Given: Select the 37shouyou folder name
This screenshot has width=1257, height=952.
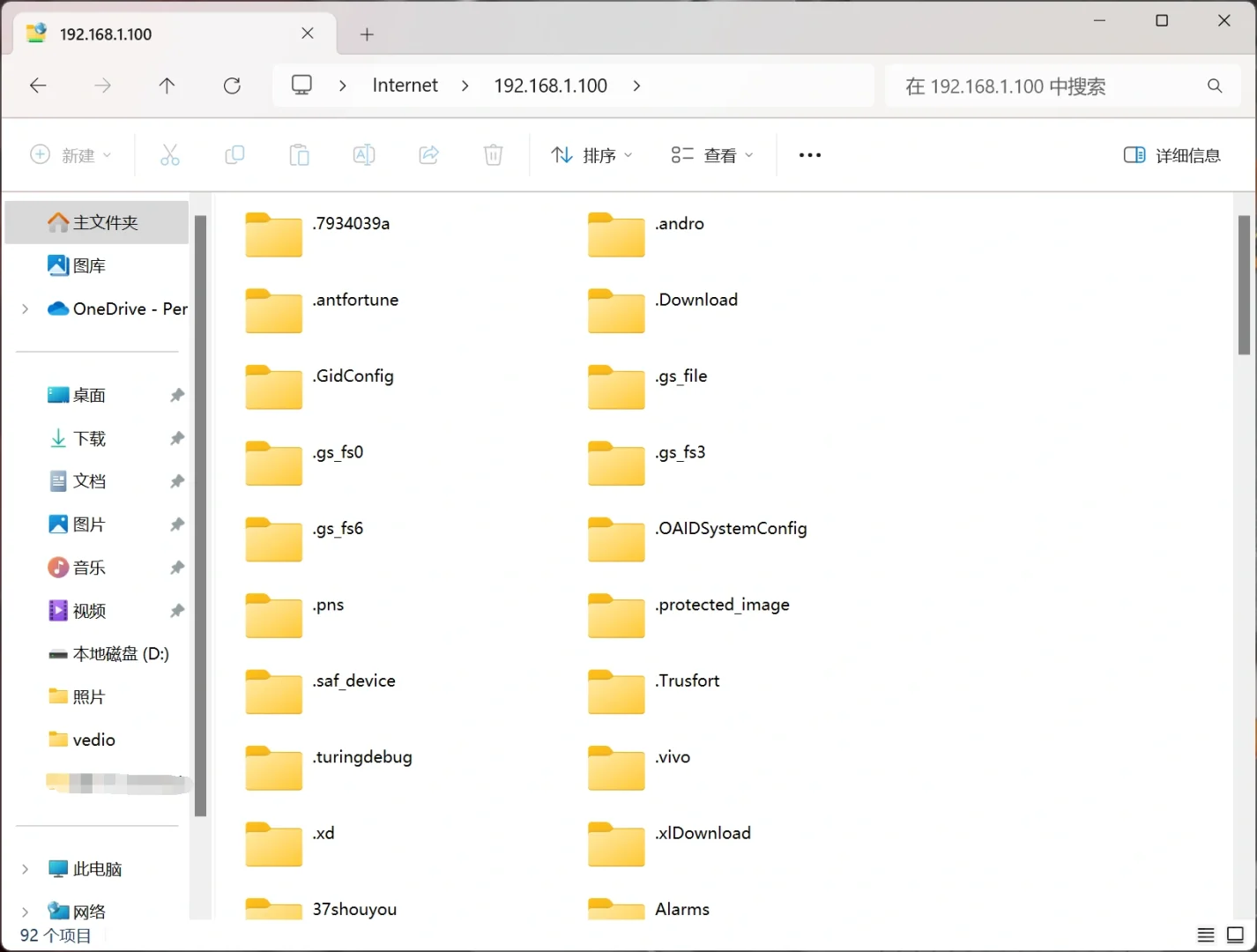Looking at the screenshot, I should click(354, 910).
